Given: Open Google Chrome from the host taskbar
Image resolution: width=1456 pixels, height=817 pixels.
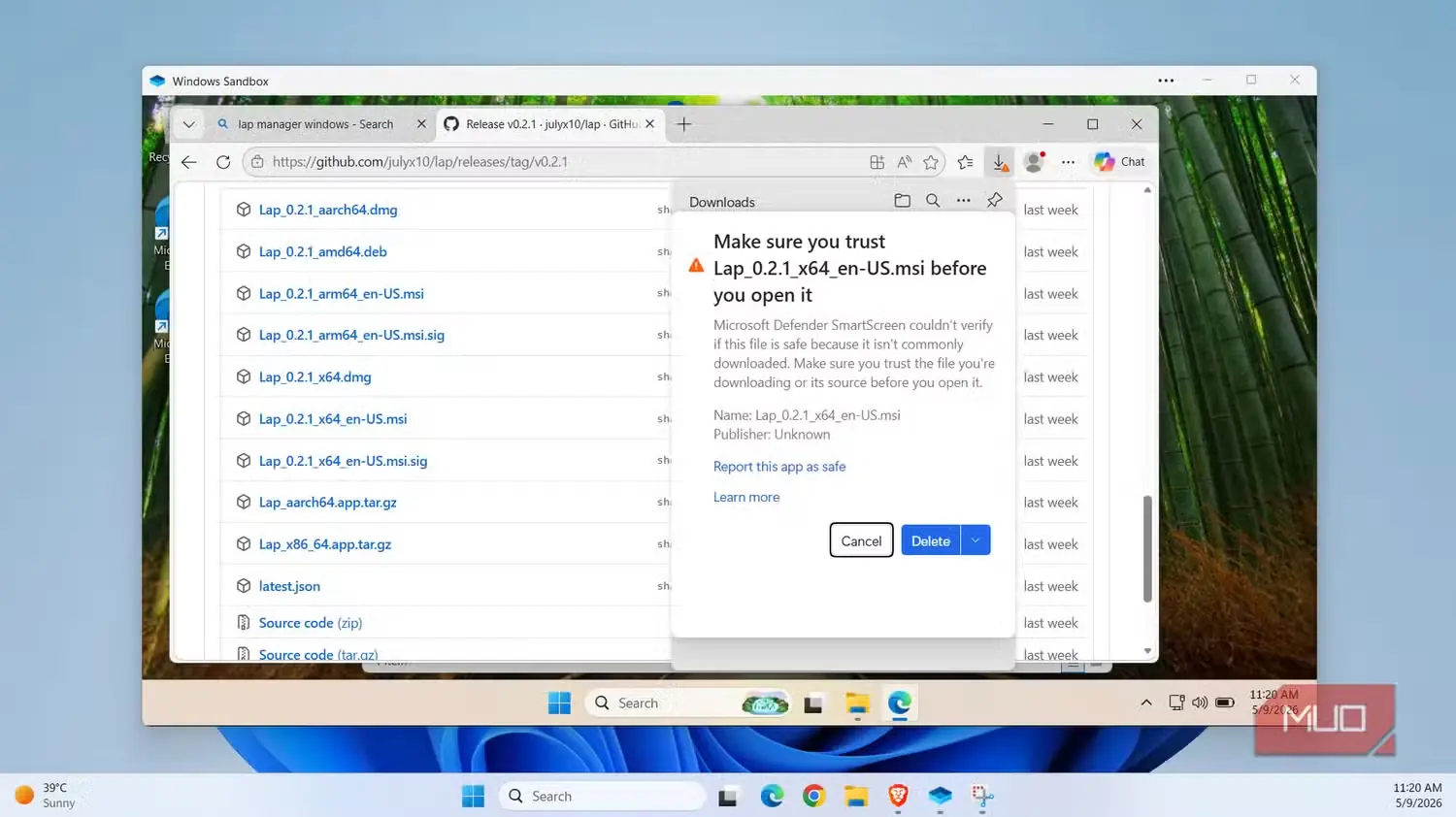Looking at the screenshot, I should pyautogui.click(x=813, y=797).
